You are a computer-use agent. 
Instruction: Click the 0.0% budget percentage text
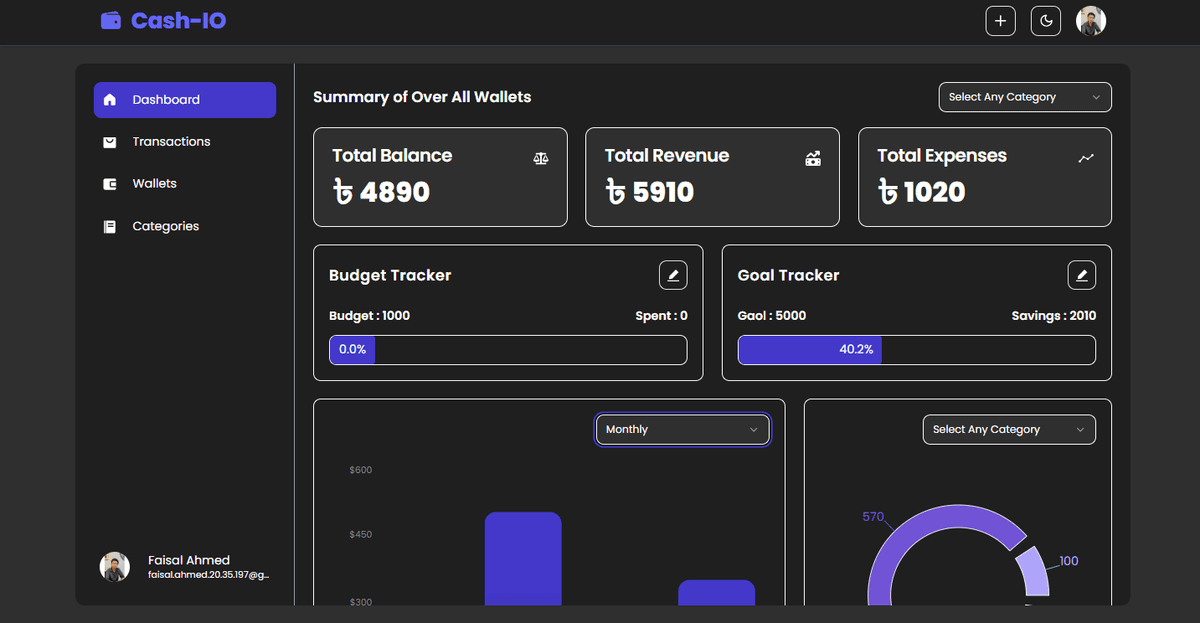coord(352,350)
